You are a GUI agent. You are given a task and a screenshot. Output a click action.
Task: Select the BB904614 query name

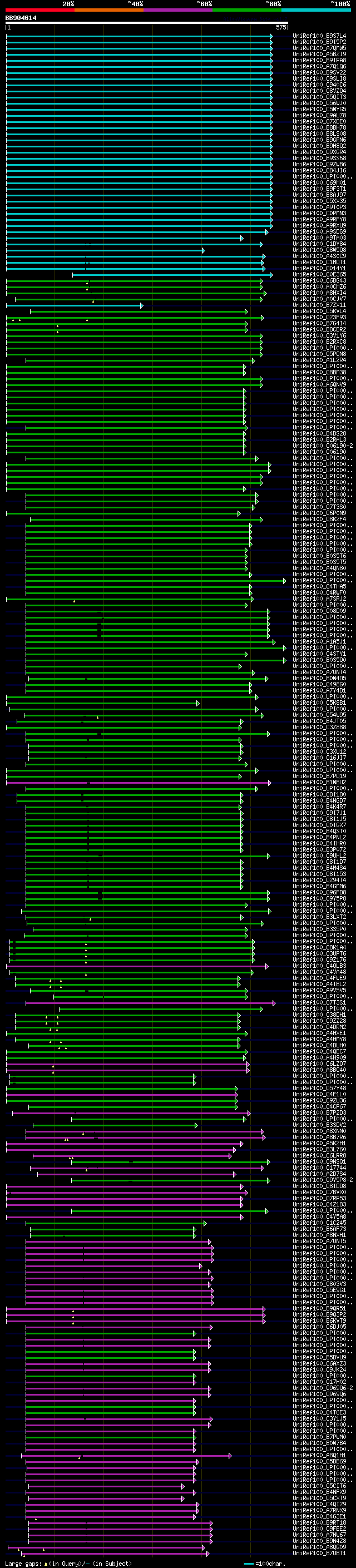click(x=21, y=18)
